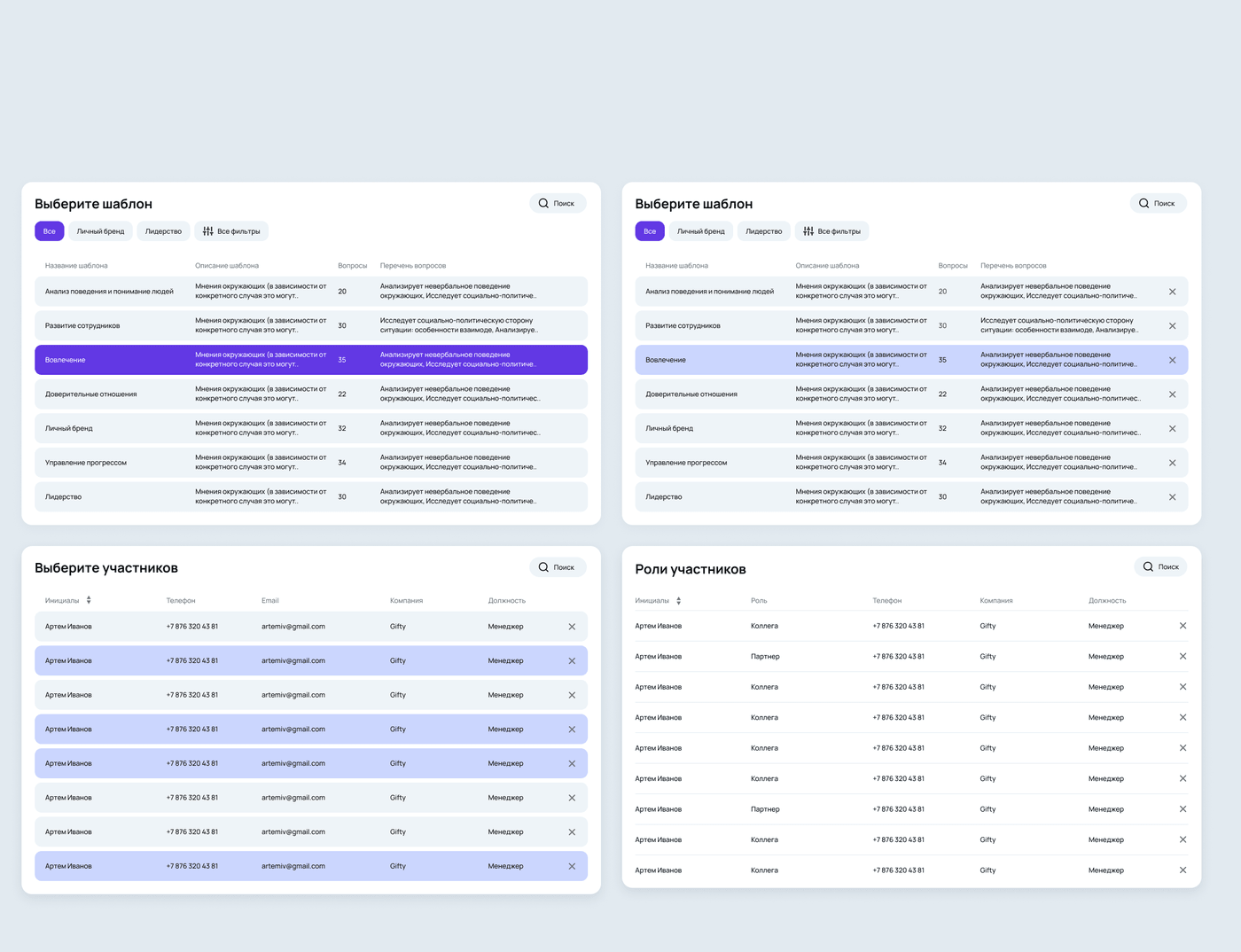Delete the light-blue Вовлечение row using its cross
The width and height of the screenshot is (1241, 952).
pos(1172,360)
